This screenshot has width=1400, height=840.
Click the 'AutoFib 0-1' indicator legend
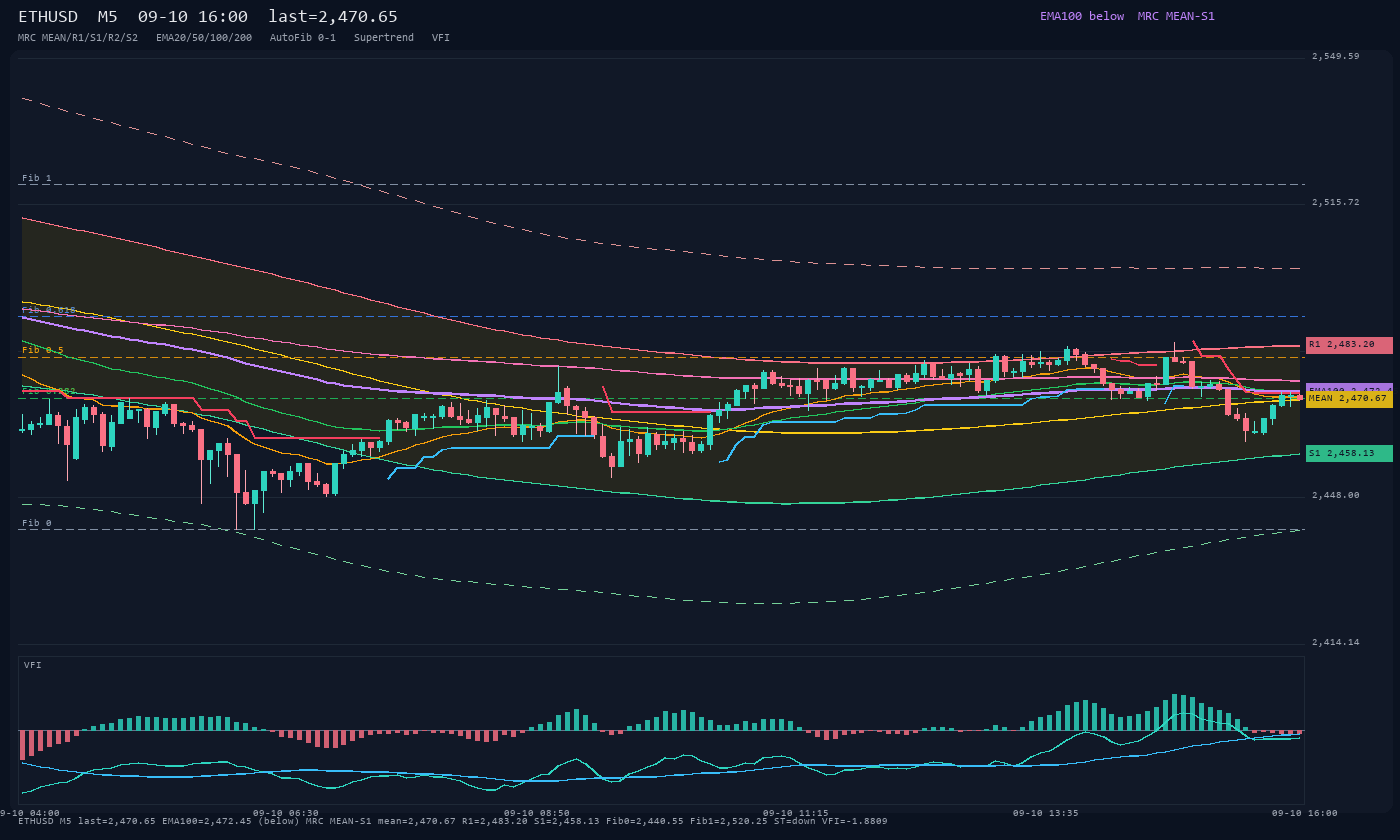[303, 38]
